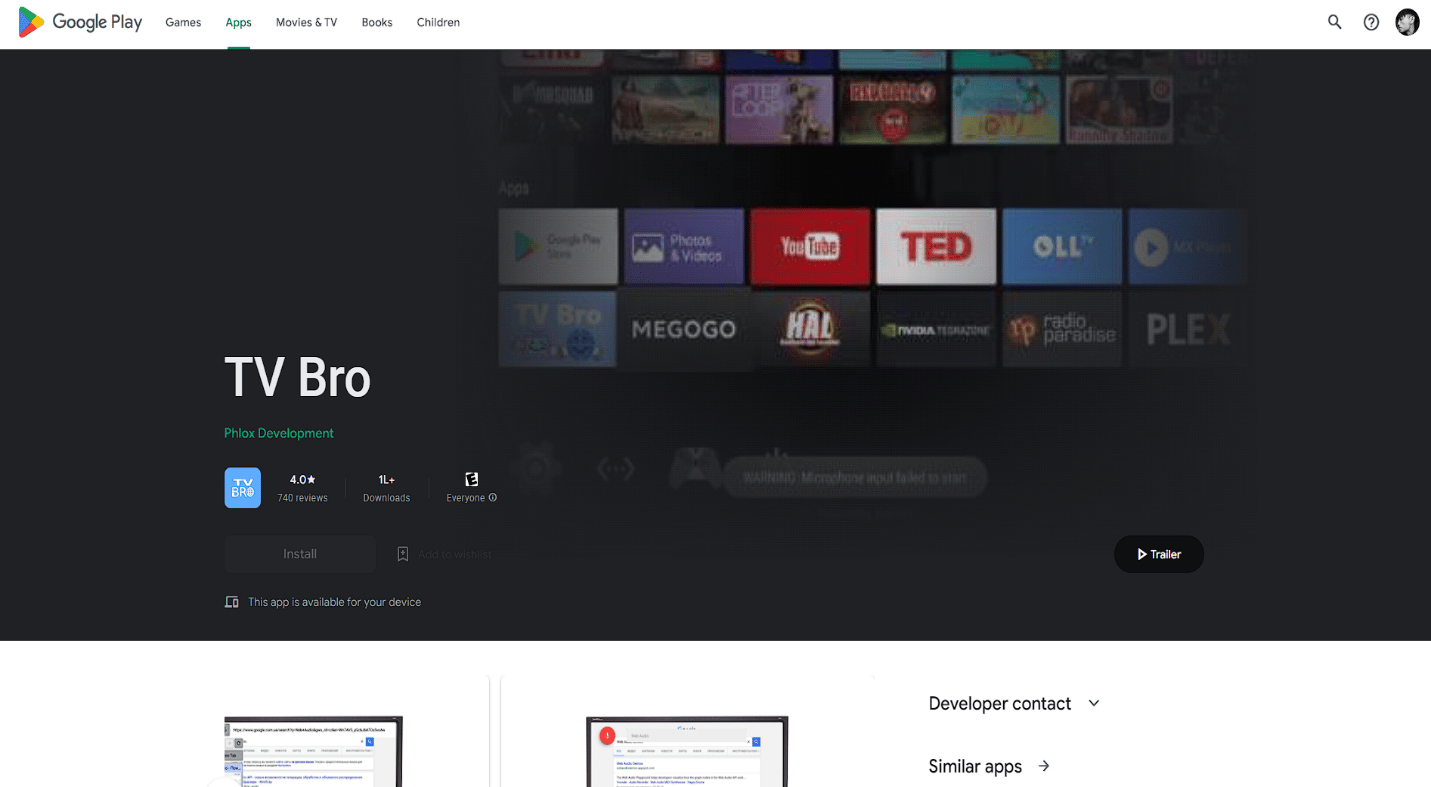1431x787 pixels.
Task: Click the 740 reviews label
Action: pos(303,498)
